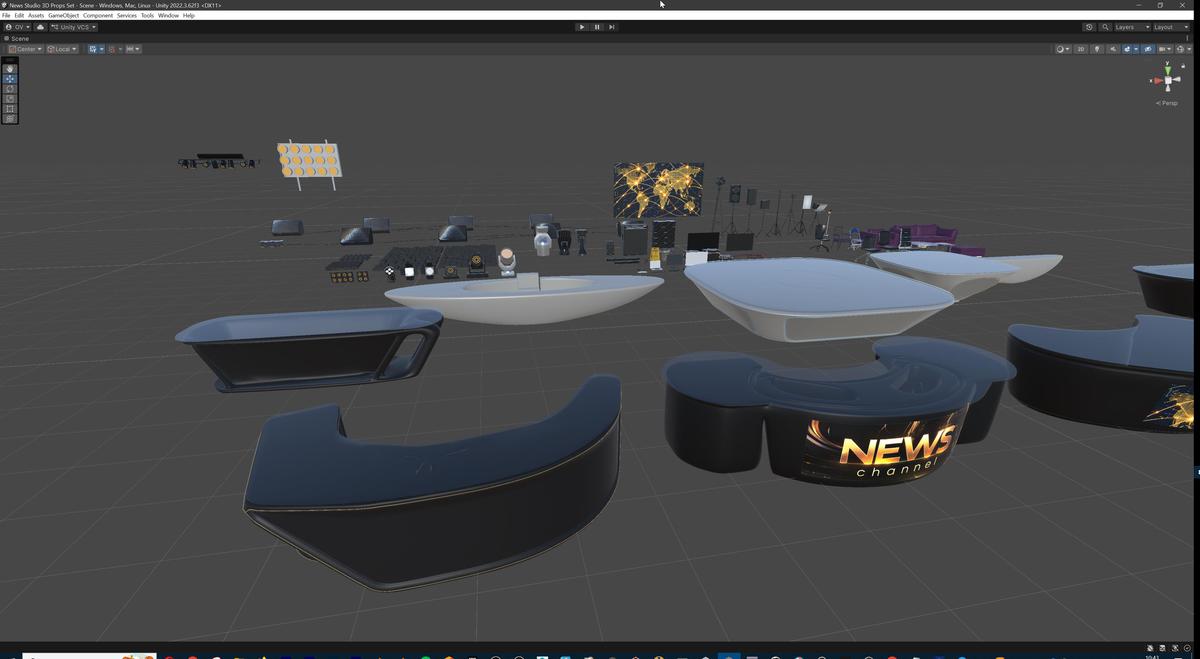Open the Undo History icon

coord(1089,27)
